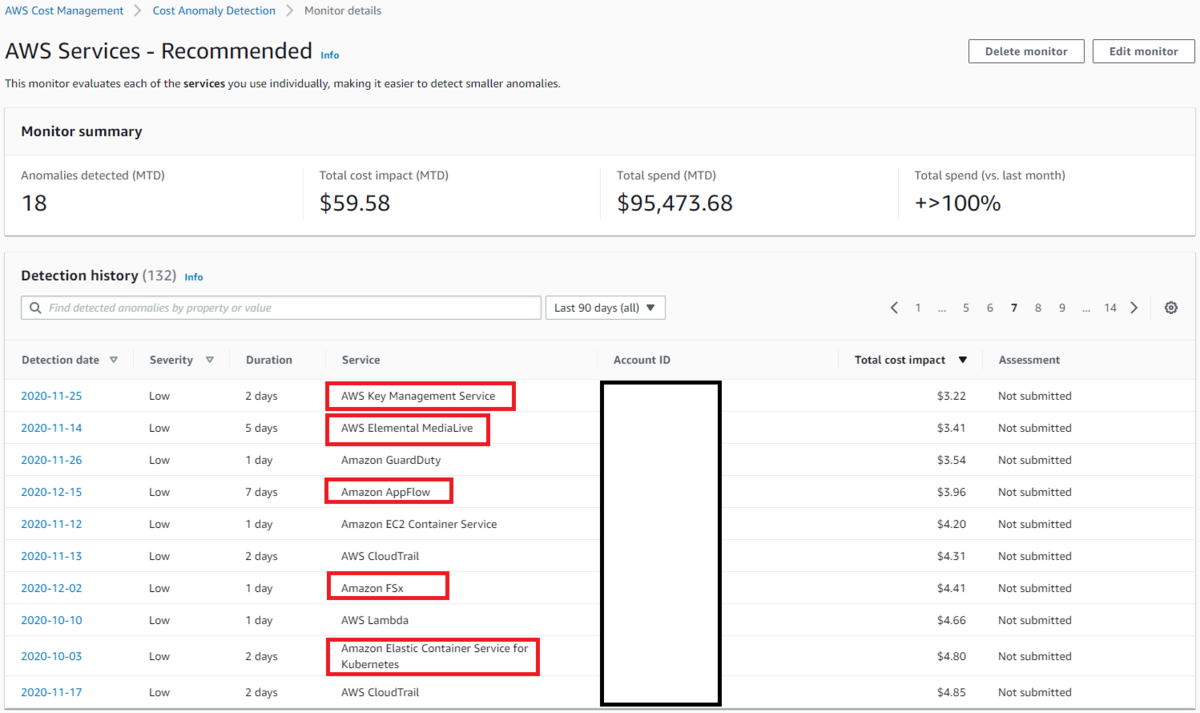1200x713 pixels.
Task: Select current page 7 in pagination
Action: 1014,308
